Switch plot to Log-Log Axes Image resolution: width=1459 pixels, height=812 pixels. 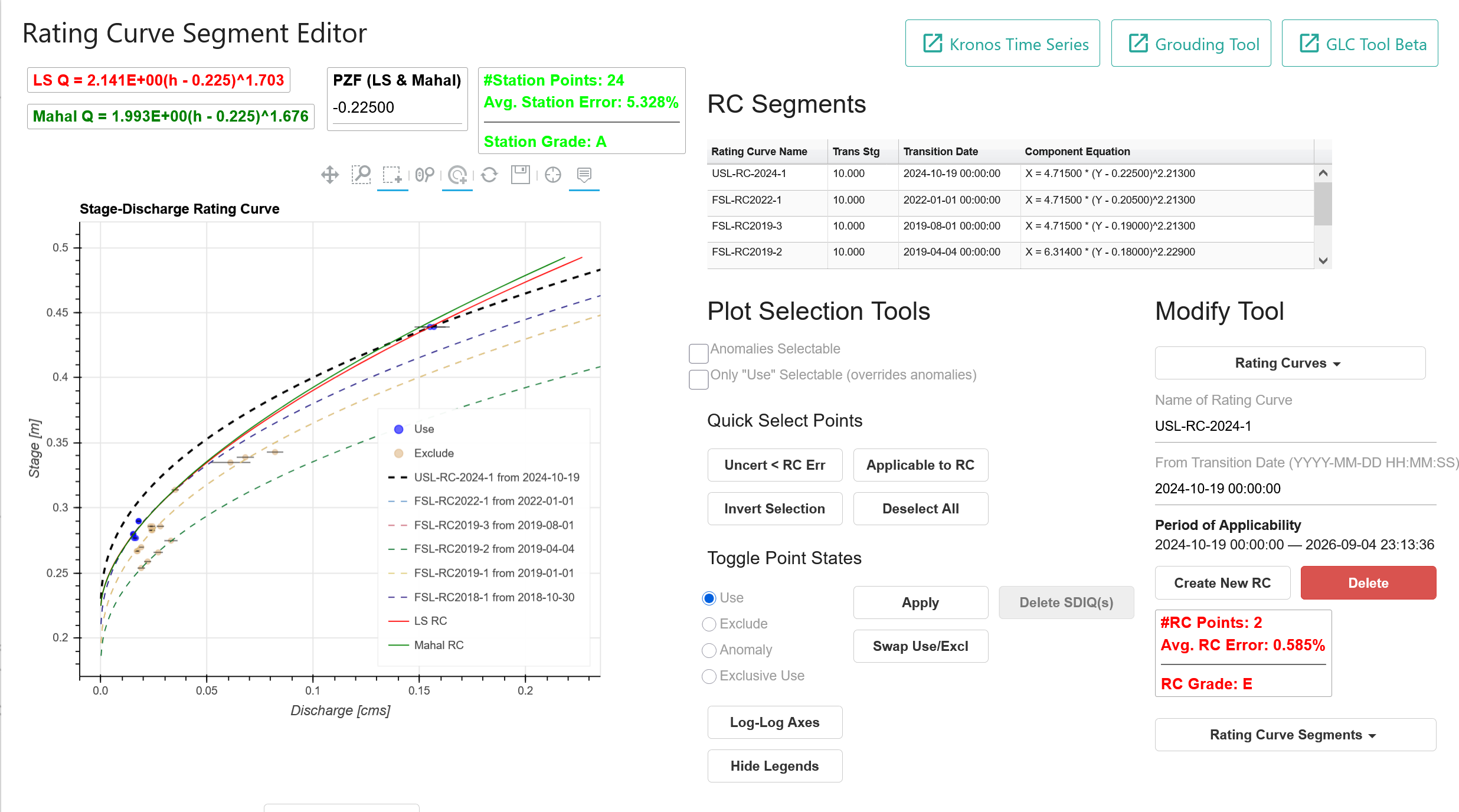tap(774, 722)
